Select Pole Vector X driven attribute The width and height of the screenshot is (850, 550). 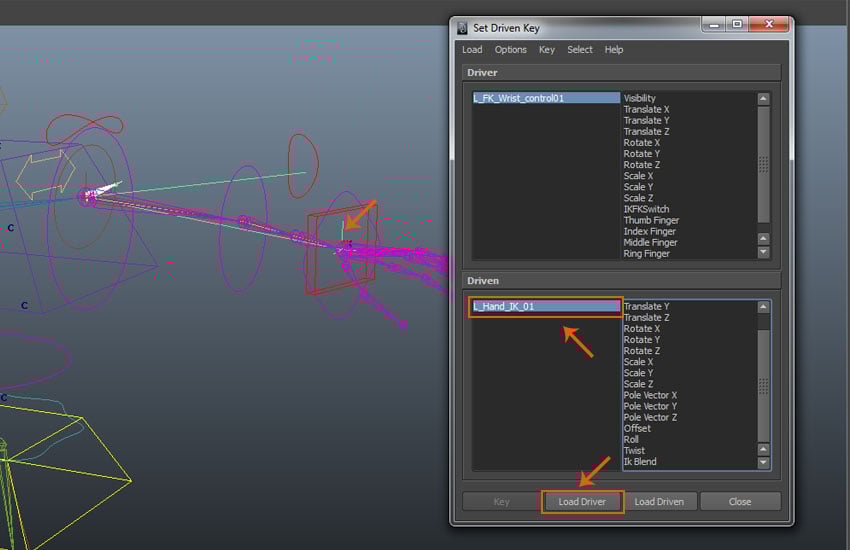pyautogui.click(x=650, y=395)
